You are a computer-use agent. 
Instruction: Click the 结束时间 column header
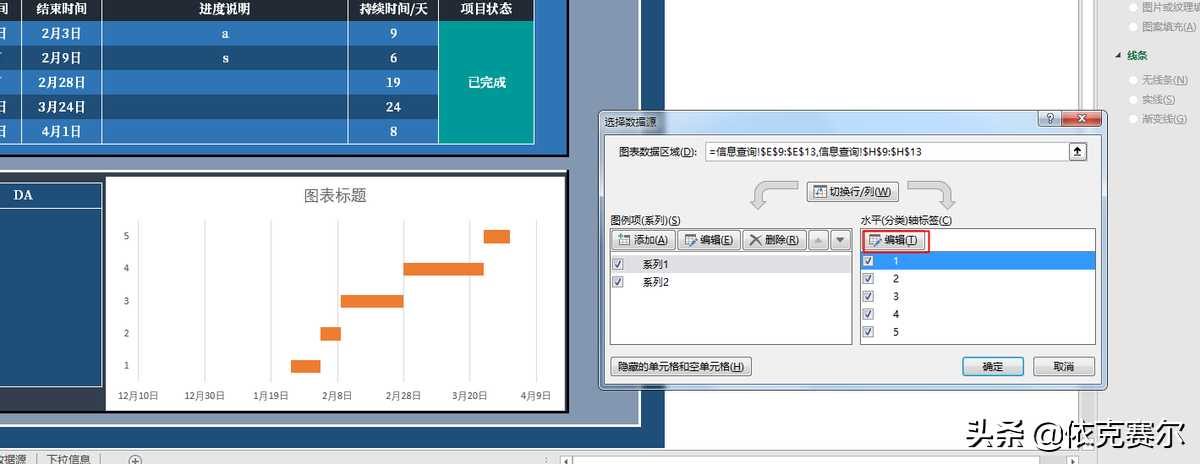[62, 10]
